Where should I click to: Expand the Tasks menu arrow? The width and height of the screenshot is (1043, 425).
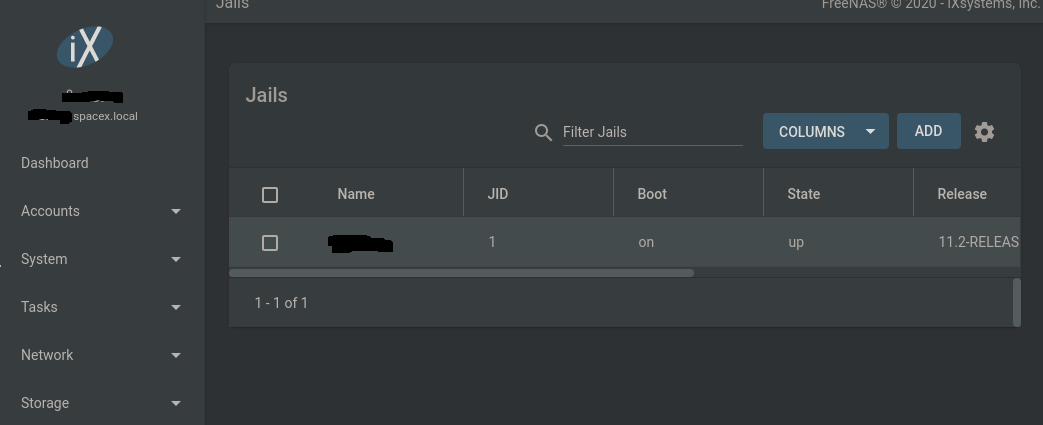coord(176,307)
